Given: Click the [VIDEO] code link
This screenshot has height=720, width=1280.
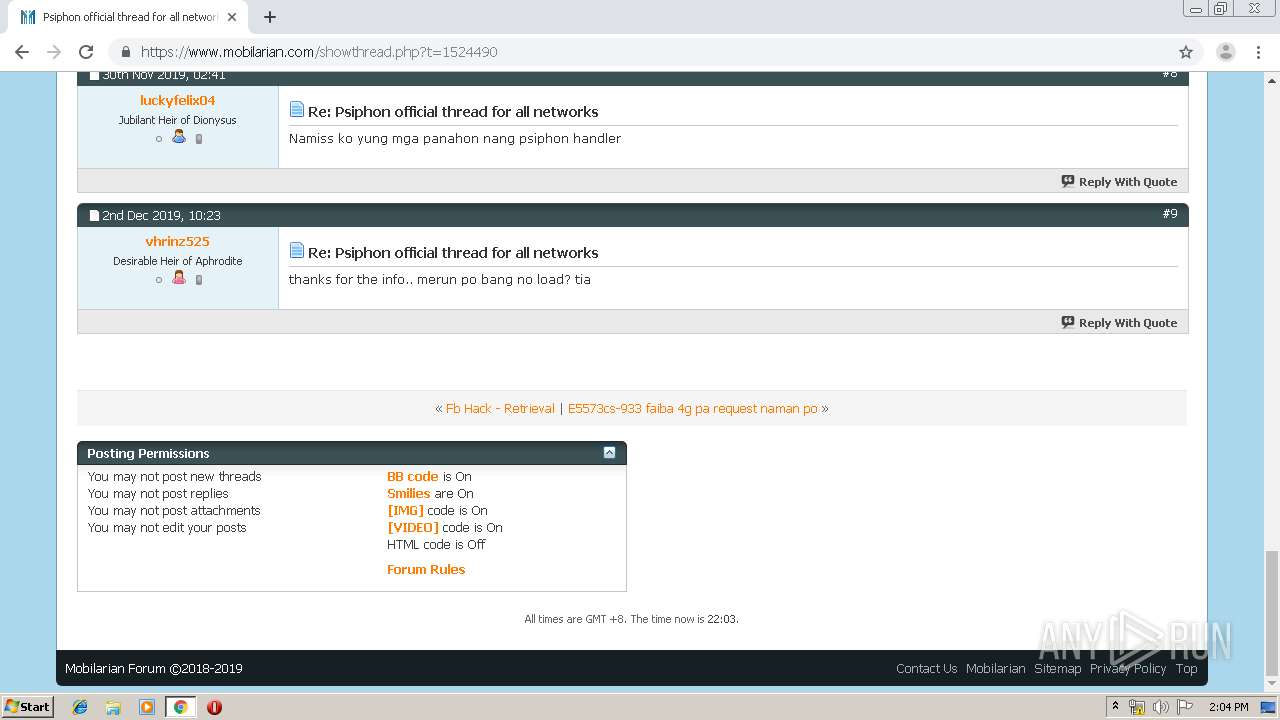Looking at the screenshot, I should pos(413,528).
